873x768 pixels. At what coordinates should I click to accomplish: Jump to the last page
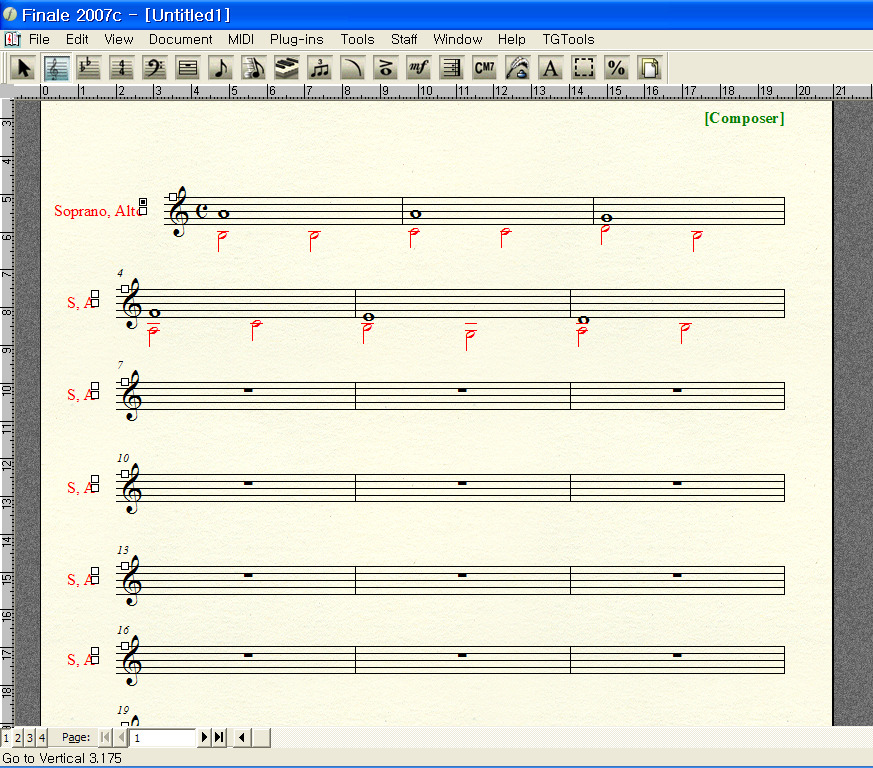click(x=219, y=738)
